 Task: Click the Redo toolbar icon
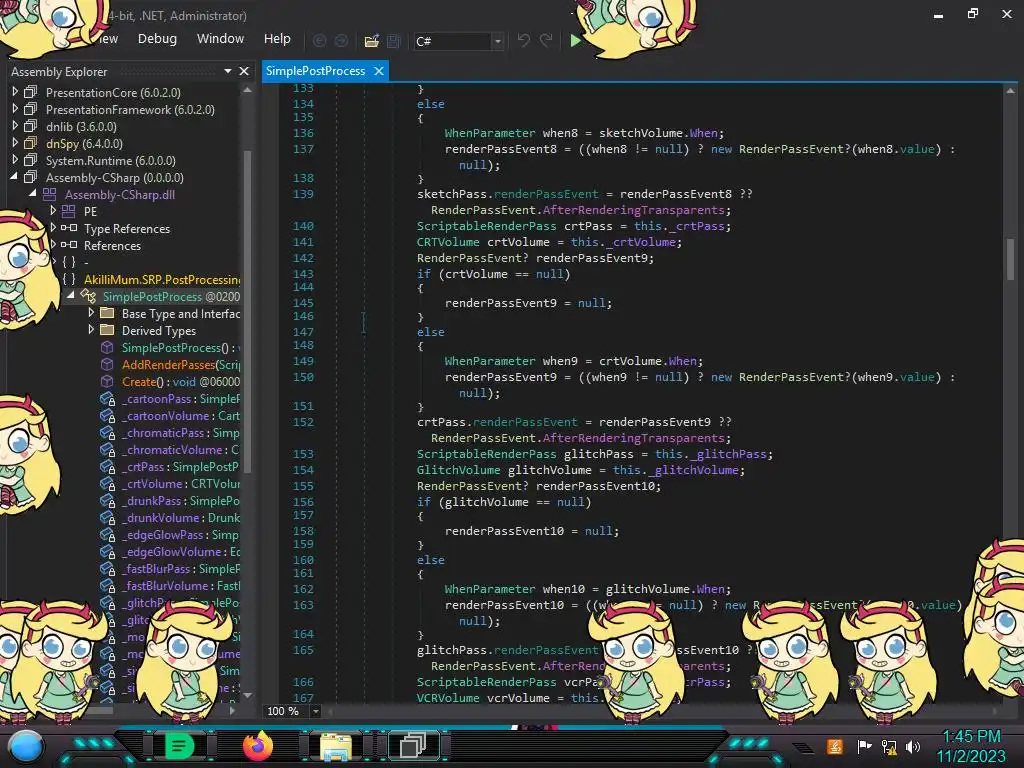click(546, 40)
